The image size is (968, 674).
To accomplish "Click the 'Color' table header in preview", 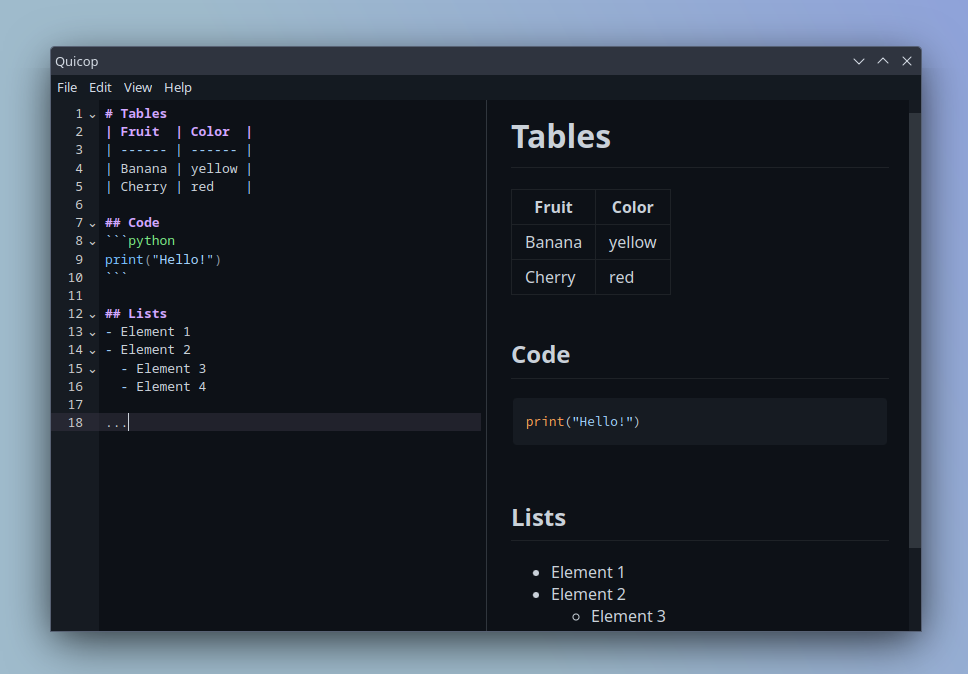I will [632, 207].
